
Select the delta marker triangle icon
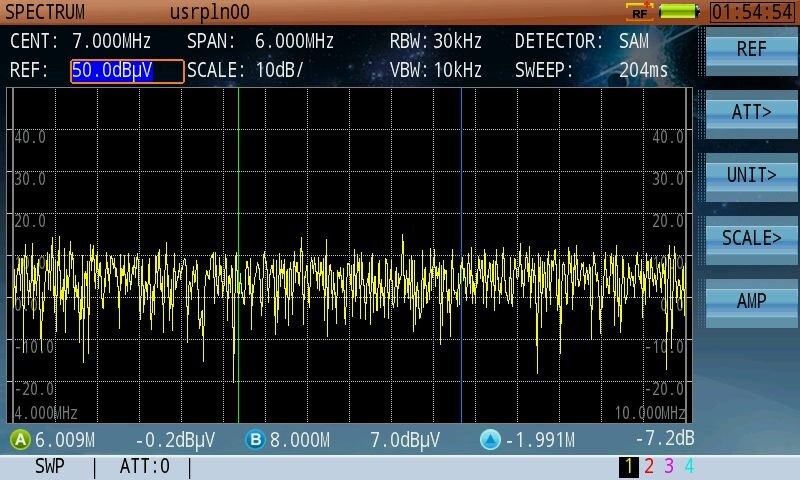(x=490, y=440)
